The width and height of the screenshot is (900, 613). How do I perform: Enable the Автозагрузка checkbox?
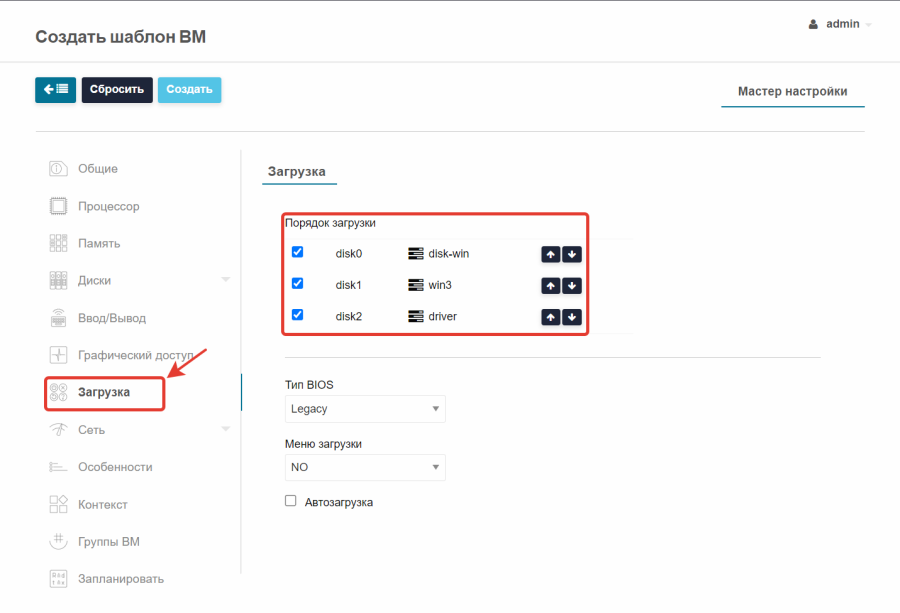(x=291, y=501)
